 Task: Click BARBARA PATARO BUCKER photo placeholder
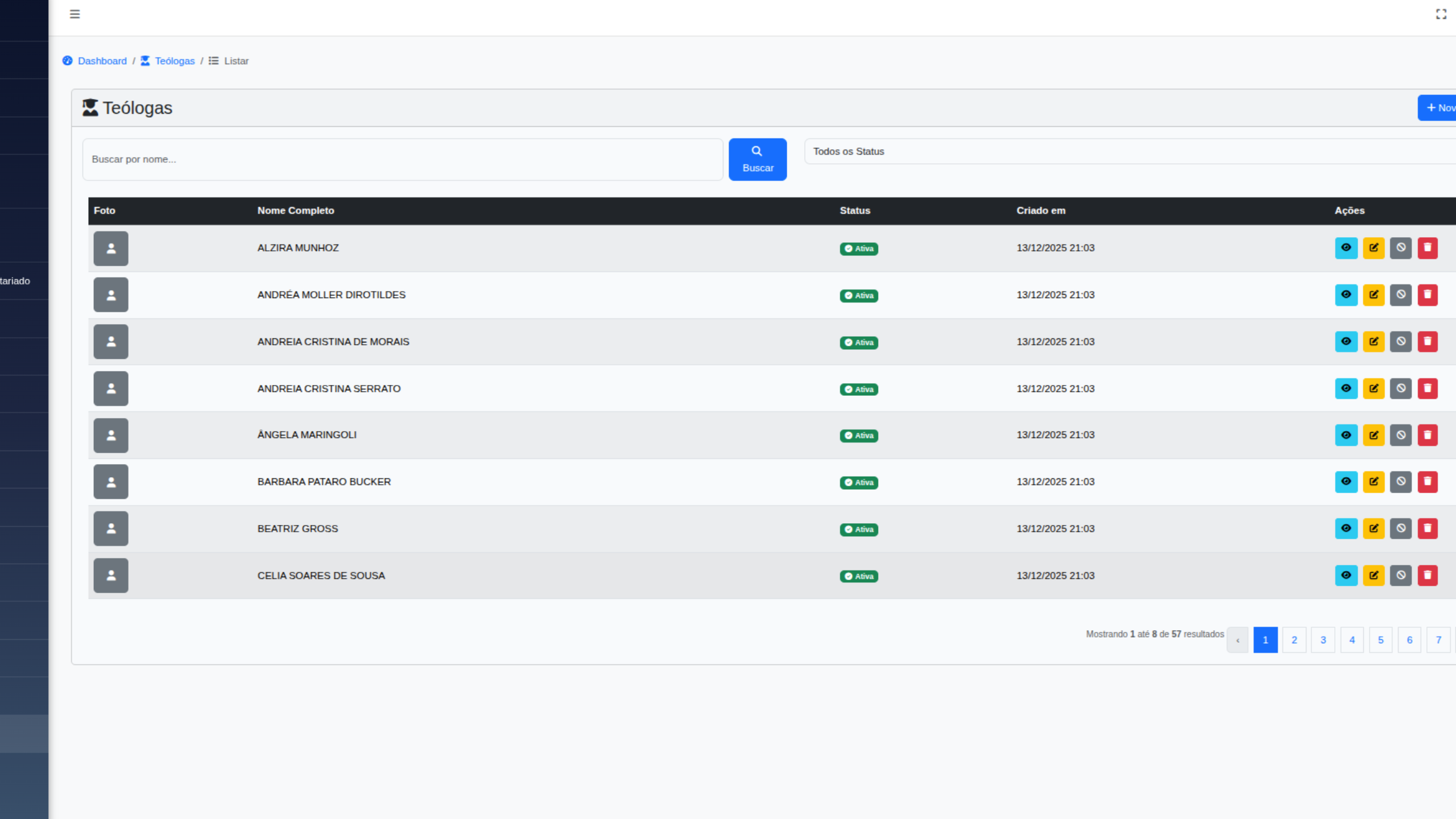[111, 482]
